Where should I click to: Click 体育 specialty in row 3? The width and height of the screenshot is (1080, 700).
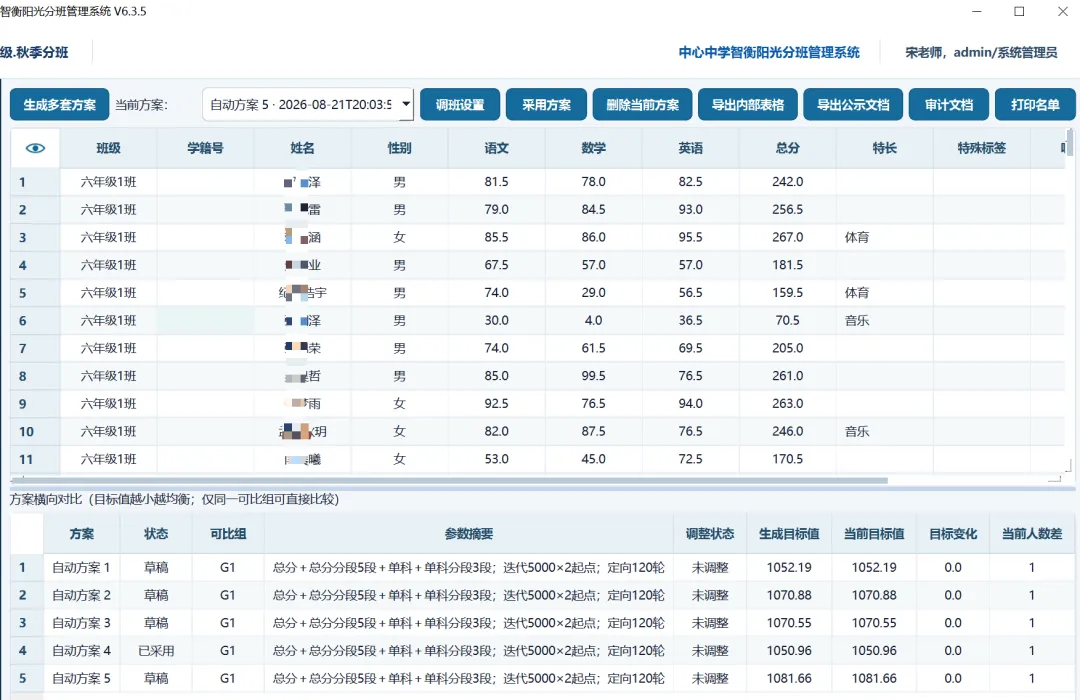pos(885,237)
